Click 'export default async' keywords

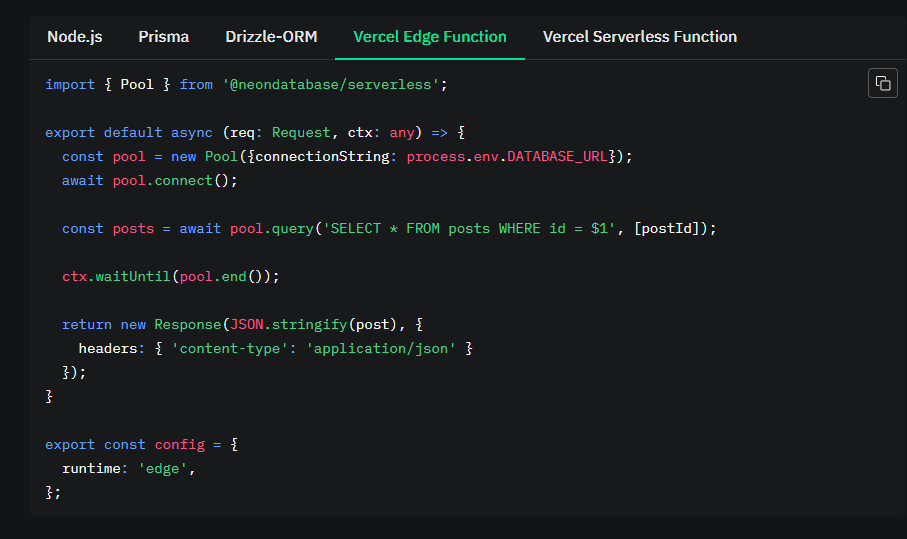point(129,132)
